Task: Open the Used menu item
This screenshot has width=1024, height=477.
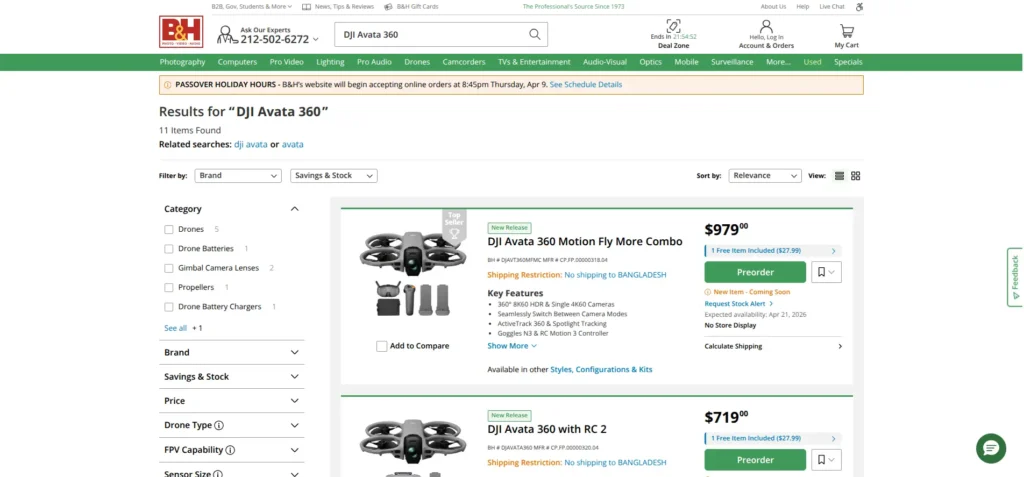Action: (x=812, y=62)
